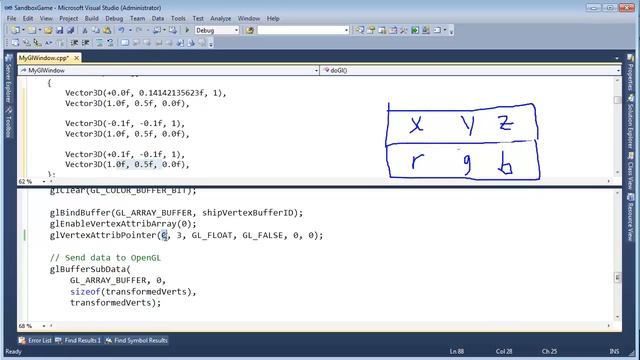Open the Team menu
This screenshot has width=640, height=360.
(x=138, y=18)
